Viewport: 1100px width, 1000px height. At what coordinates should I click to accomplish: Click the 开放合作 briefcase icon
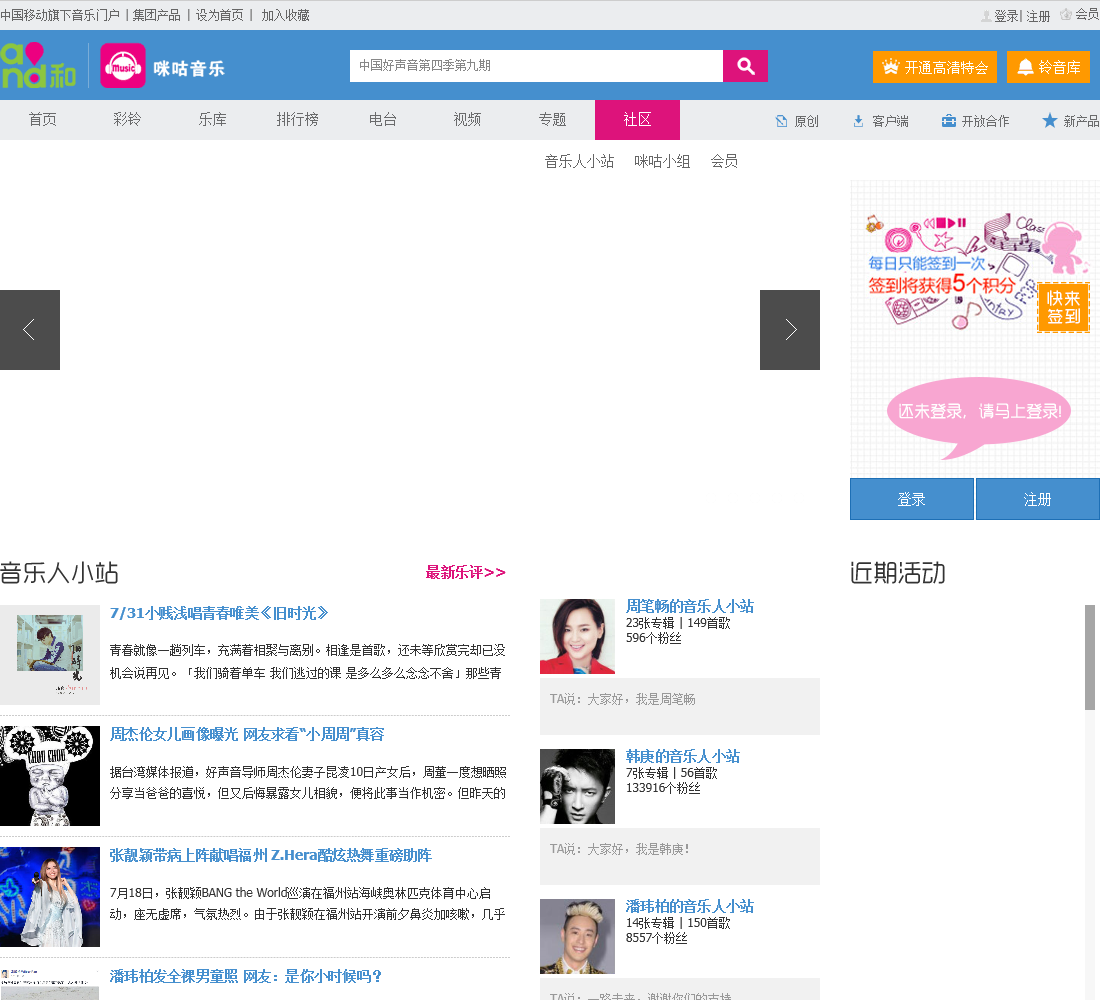point(948,121)
